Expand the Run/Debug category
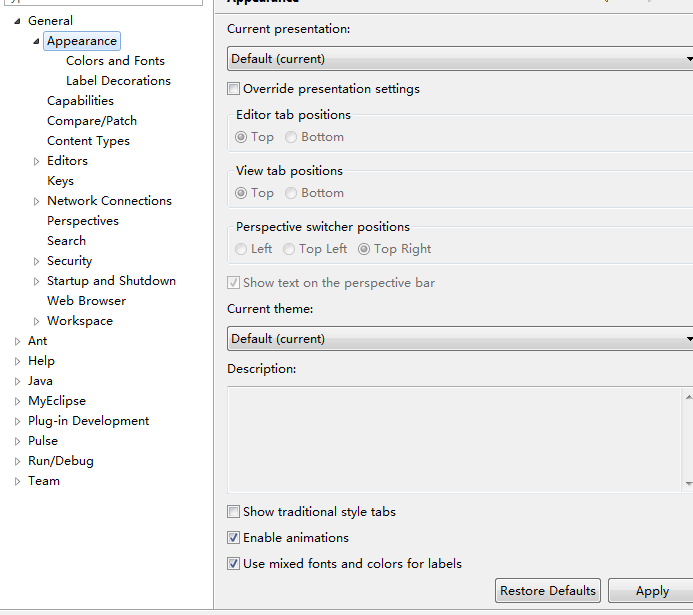 click(x=18, y=461)
